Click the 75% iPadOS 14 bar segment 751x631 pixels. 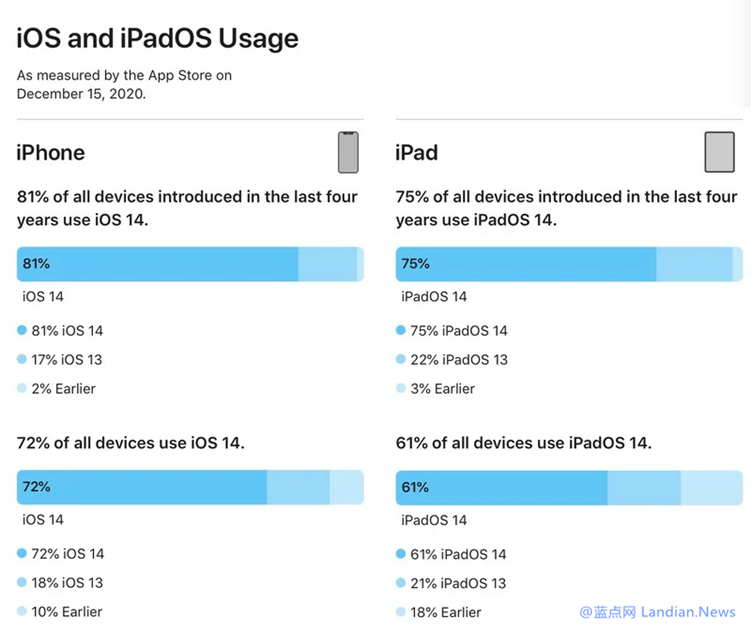525,264
